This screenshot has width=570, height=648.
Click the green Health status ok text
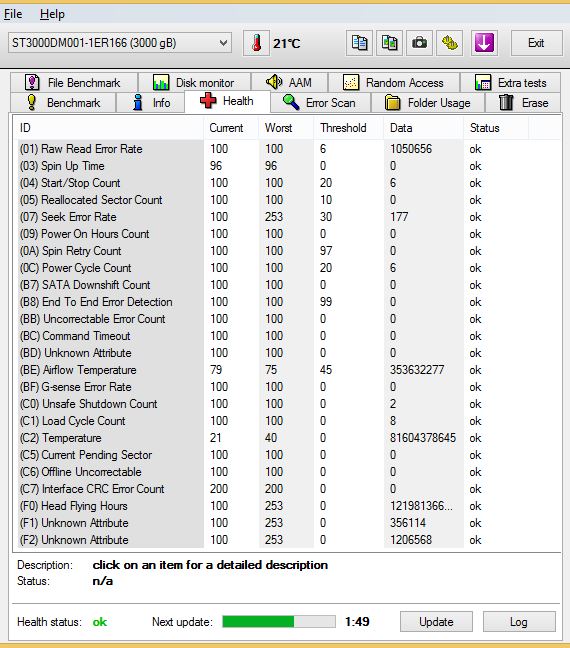pyautogui.click(x=100, y=622)
